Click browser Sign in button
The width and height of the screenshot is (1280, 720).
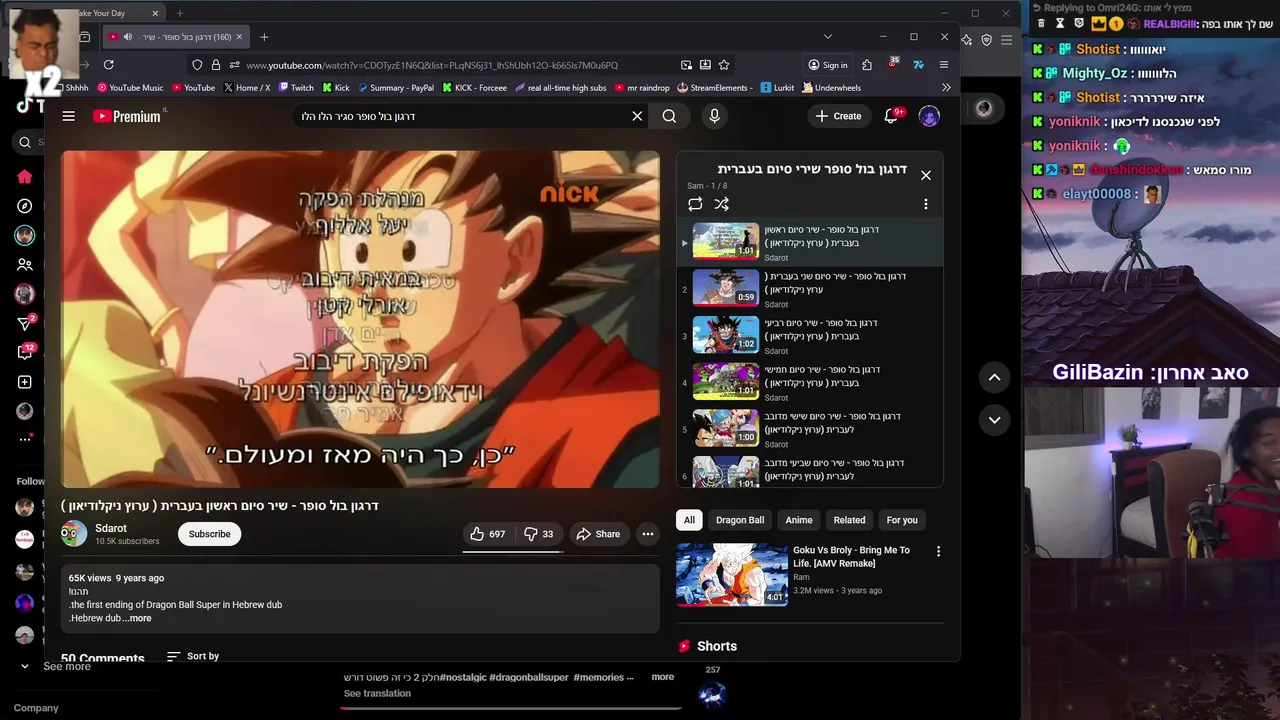point(828,65)
